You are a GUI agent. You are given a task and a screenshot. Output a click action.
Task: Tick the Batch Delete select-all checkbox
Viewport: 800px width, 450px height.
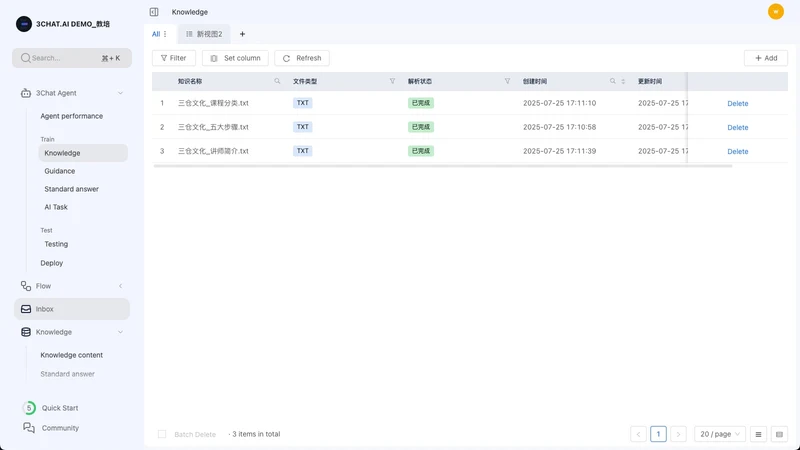tap(162, 434)
